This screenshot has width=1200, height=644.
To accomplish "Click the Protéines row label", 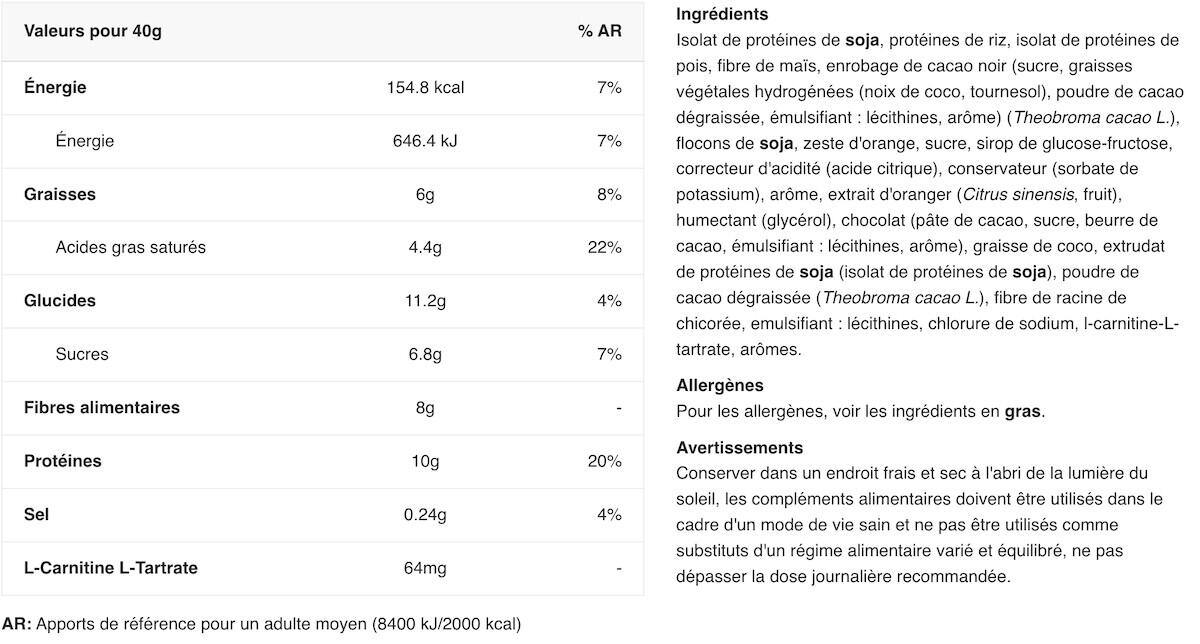I will pos(63,461).
